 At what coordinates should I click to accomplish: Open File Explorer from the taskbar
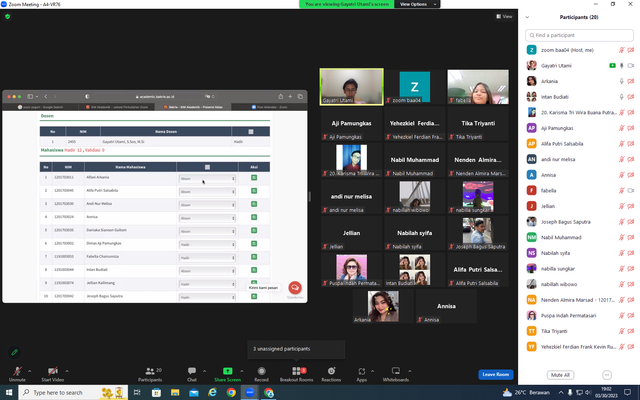point(175,392)
